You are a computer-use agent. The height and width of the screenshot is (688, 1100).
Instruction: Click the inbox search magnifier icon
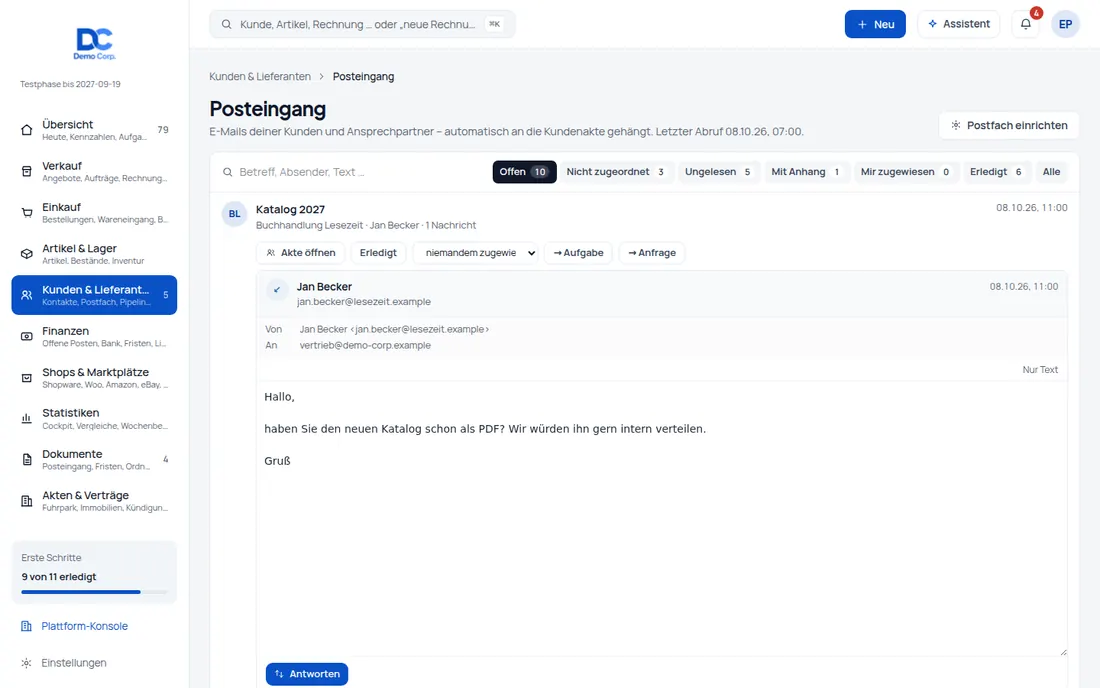pos(228,172)
